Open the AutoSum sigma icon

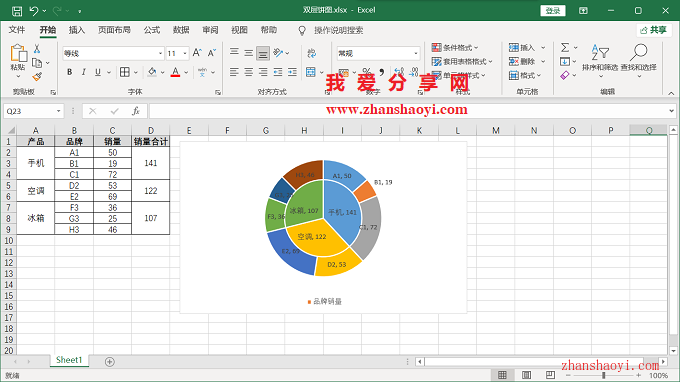pos(565,47)
